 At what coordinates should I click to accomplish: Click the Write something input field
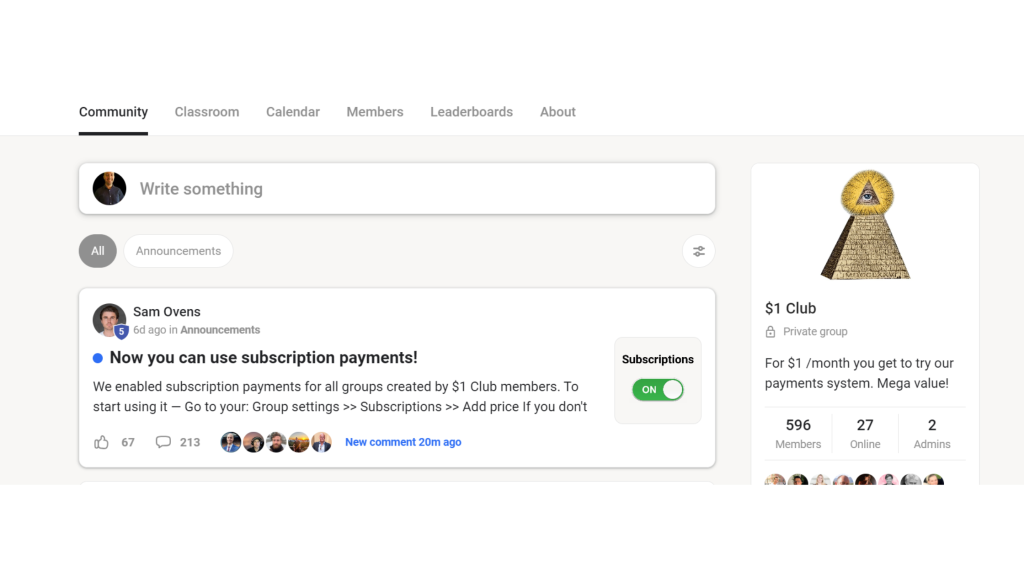(x=420, y=189)
